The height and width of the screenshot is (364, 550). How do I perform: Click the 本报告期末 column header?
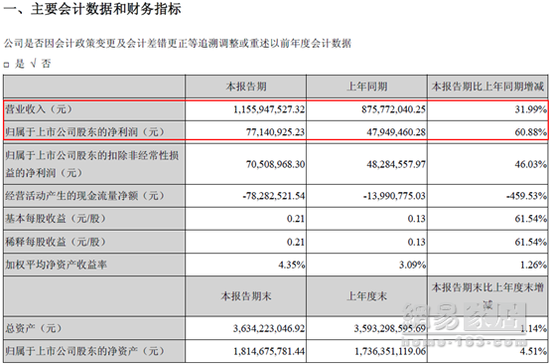[246, 296]
